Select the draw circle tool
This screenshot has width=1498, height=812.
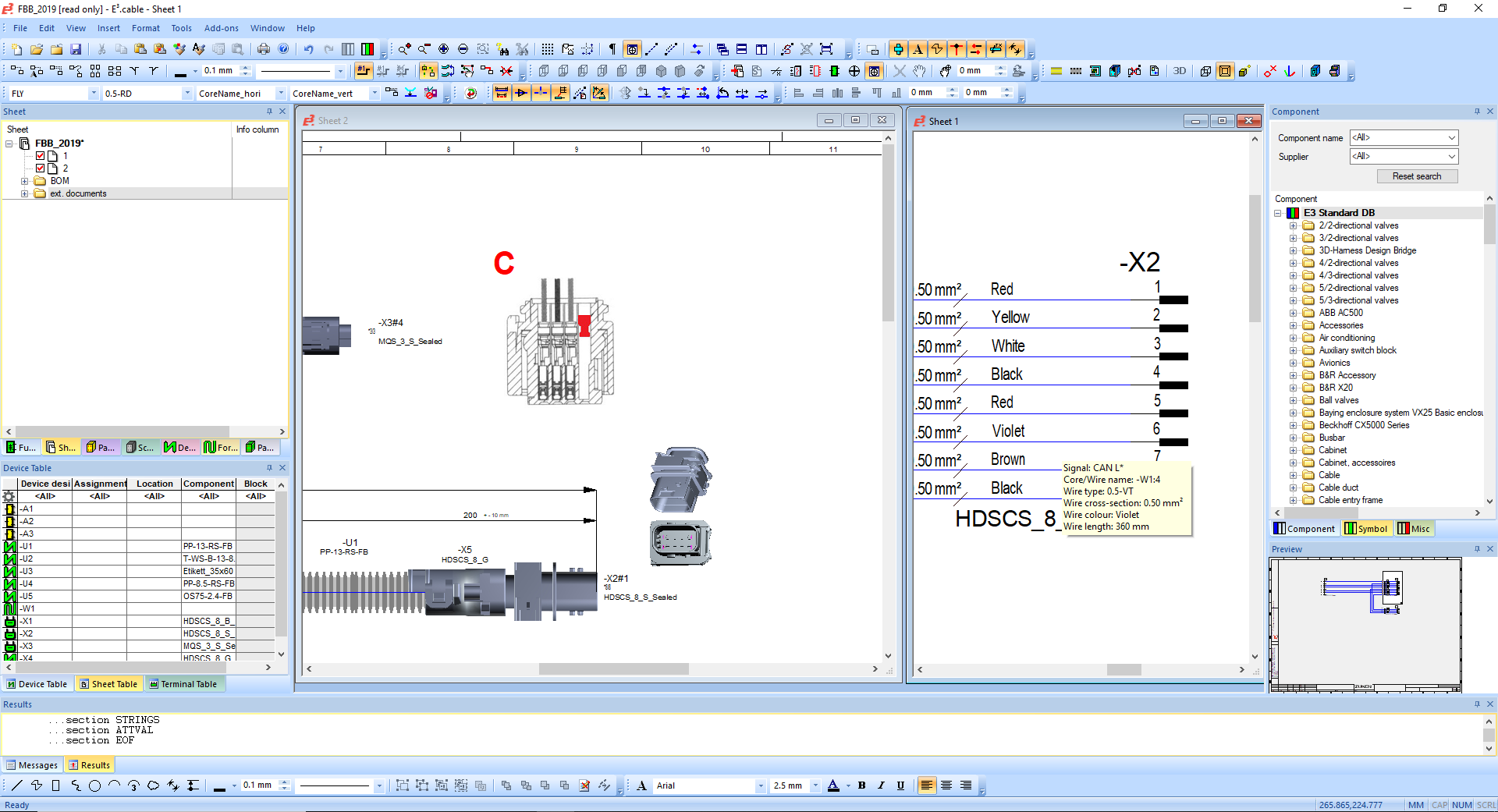(94, 785)
